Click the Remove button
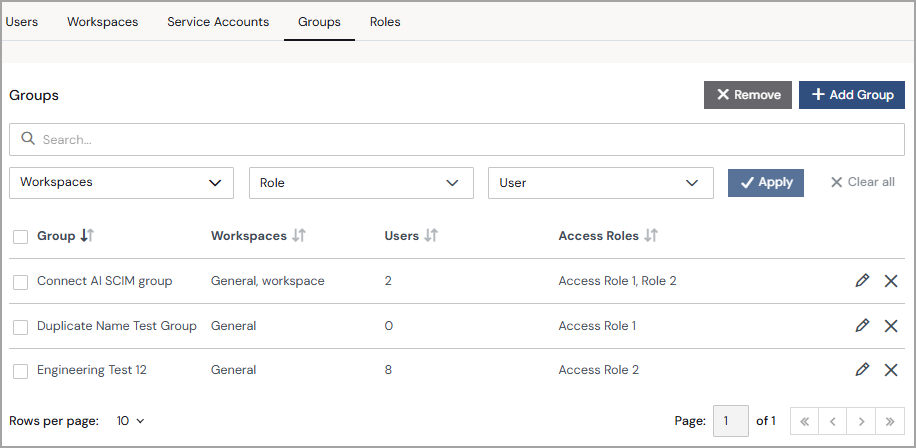 click(748, 95)
